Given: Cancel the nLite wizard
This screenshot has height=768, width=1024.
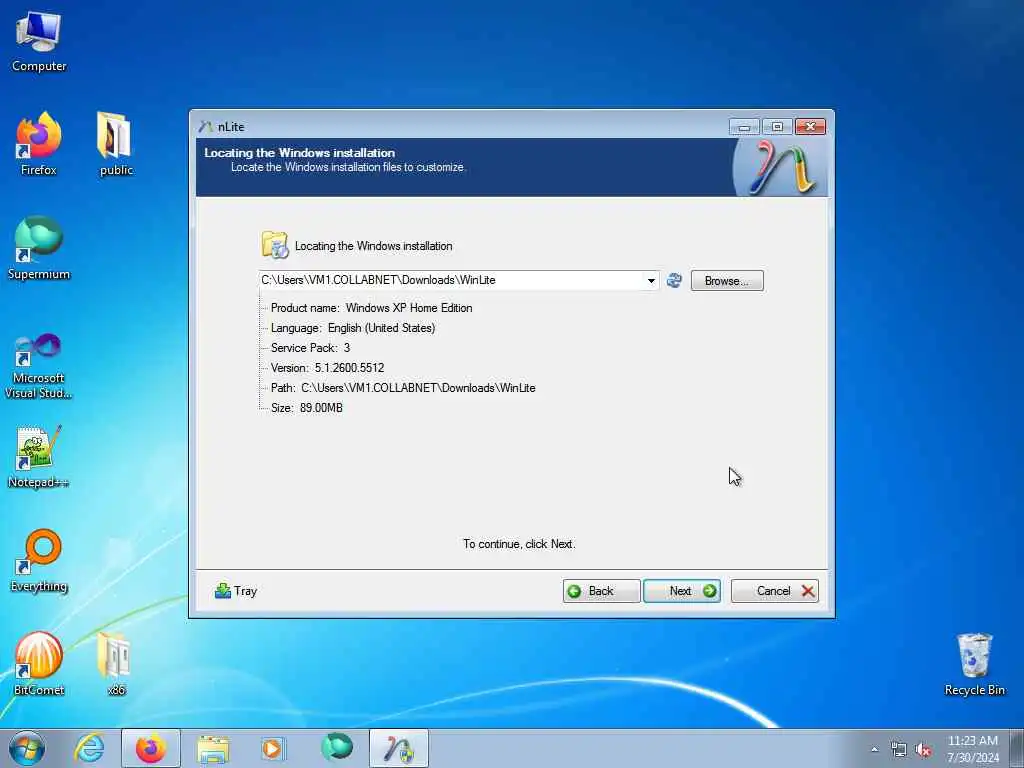Looking at the screenshot, I should (775, 591).
